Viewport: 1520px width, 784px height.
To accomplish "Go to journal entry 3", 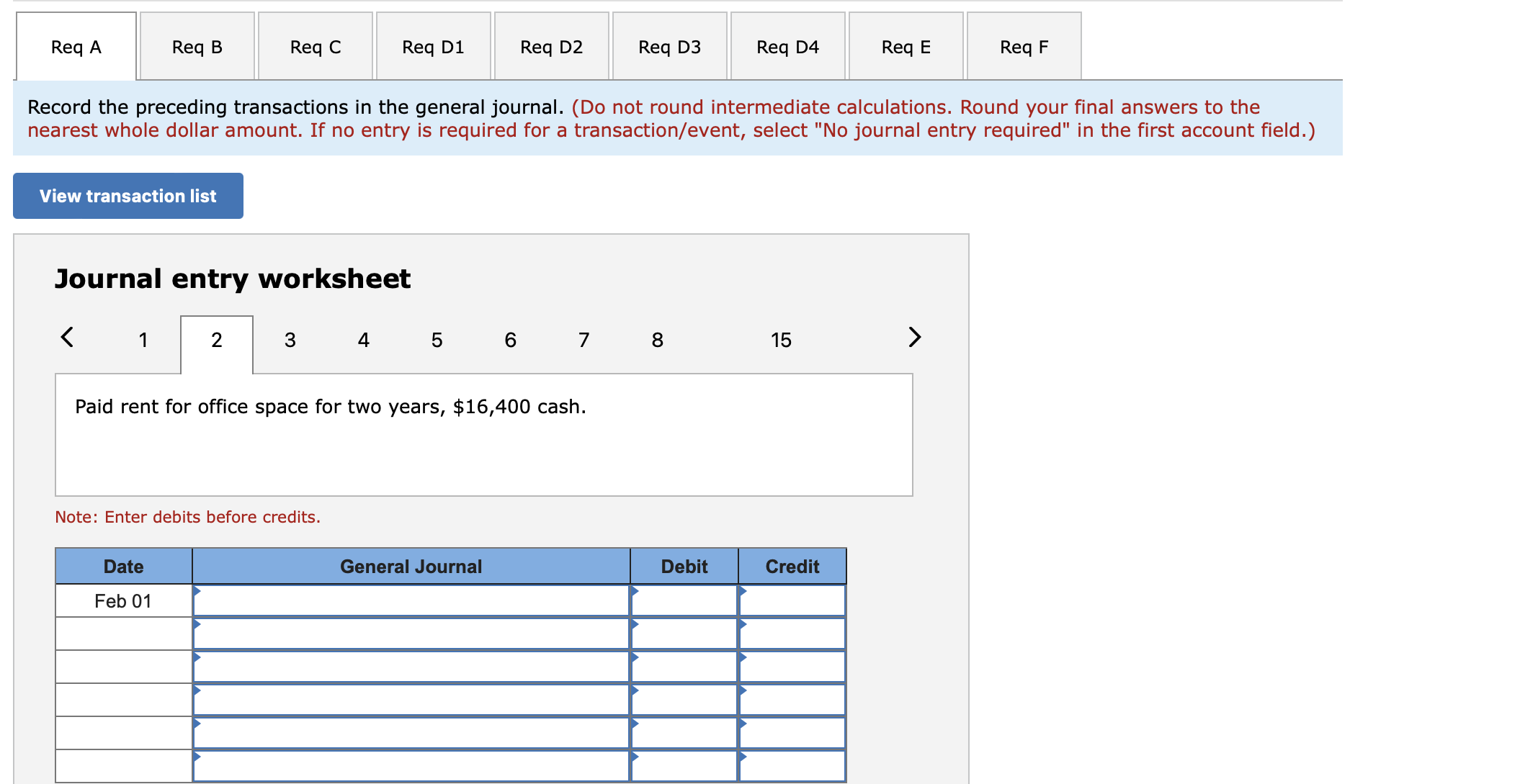I will [x=290, y=340].
